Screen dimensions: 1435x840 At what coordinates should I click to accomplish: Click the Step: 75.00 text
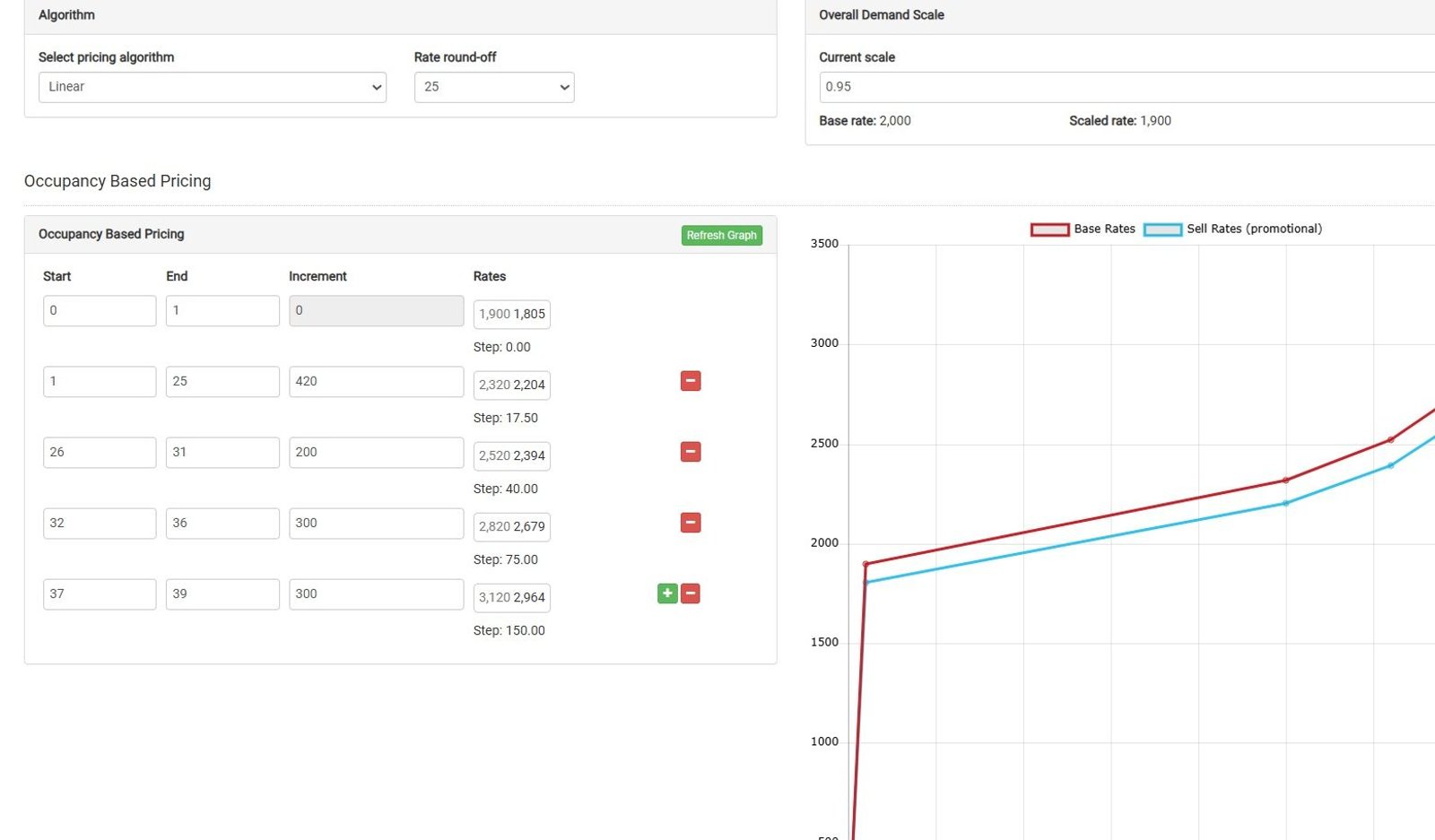click(x=506, y=559)
